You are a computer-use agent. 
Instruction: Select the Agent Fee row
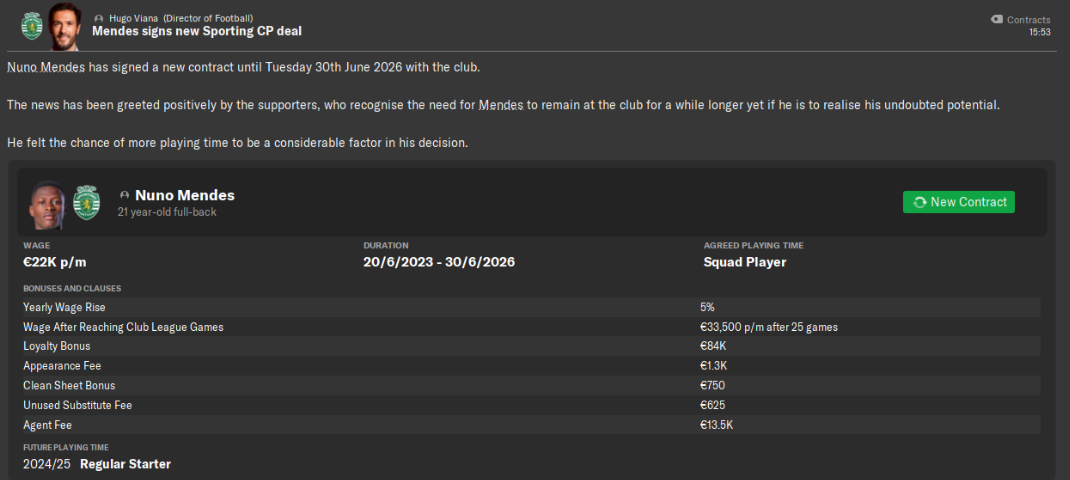(531, 424)
